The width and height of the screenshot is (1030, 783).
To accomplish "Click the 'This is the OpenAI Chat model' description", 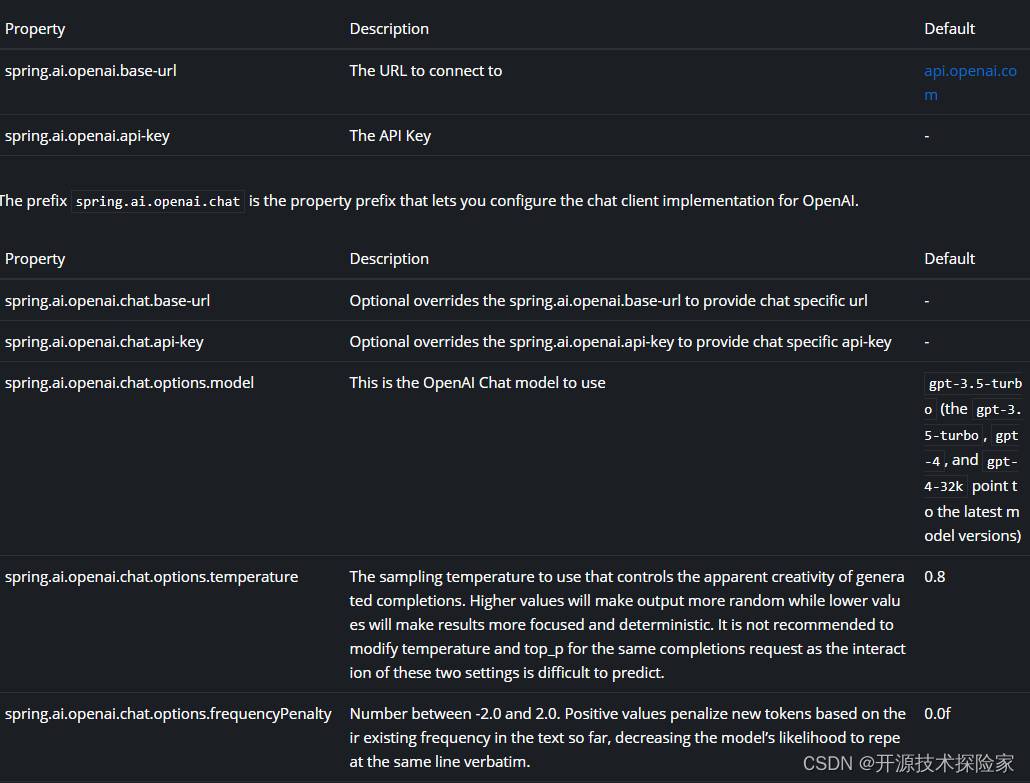I will pos(477,382).
